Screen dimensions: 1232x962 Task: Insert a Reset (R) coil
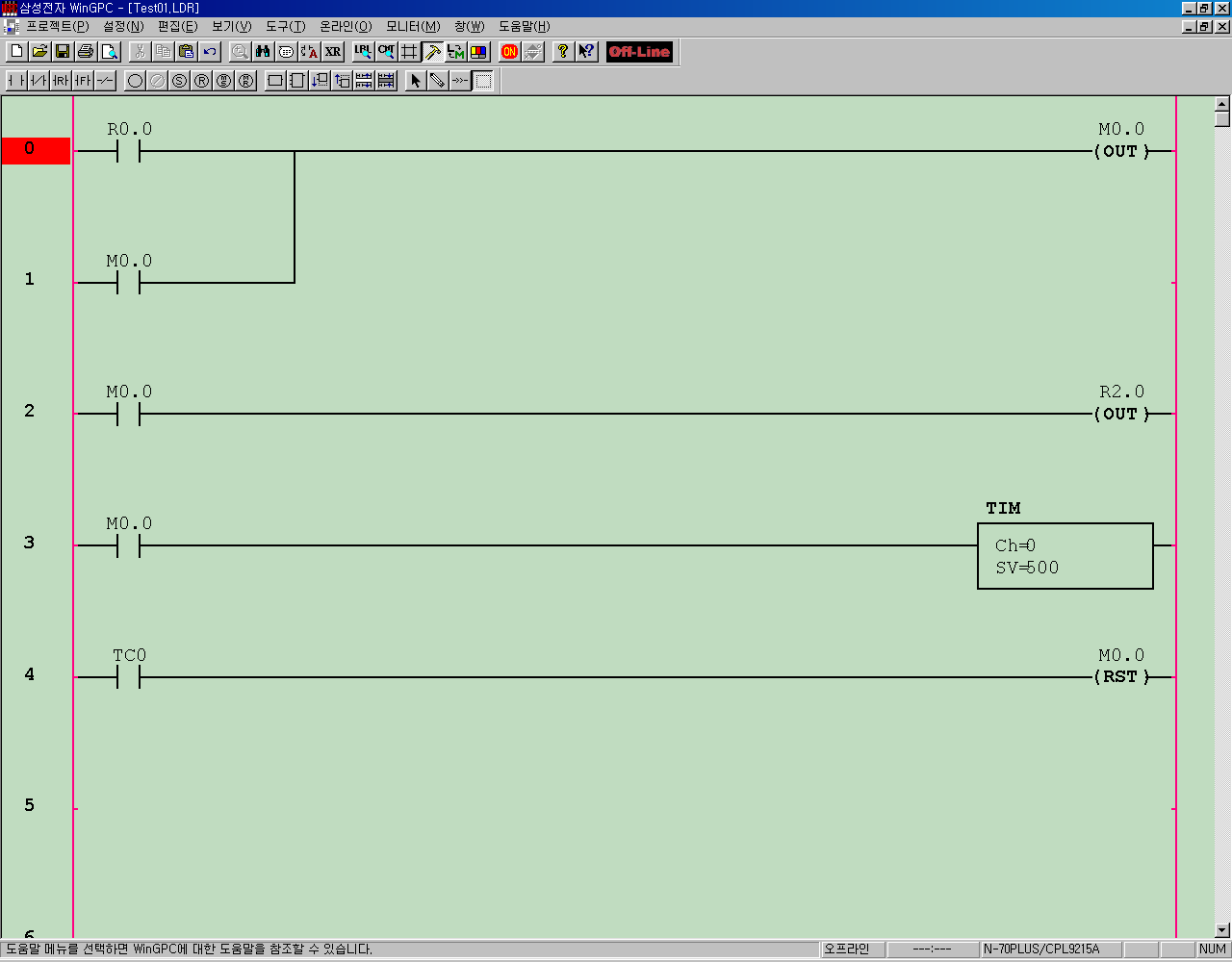pos(201,81)
